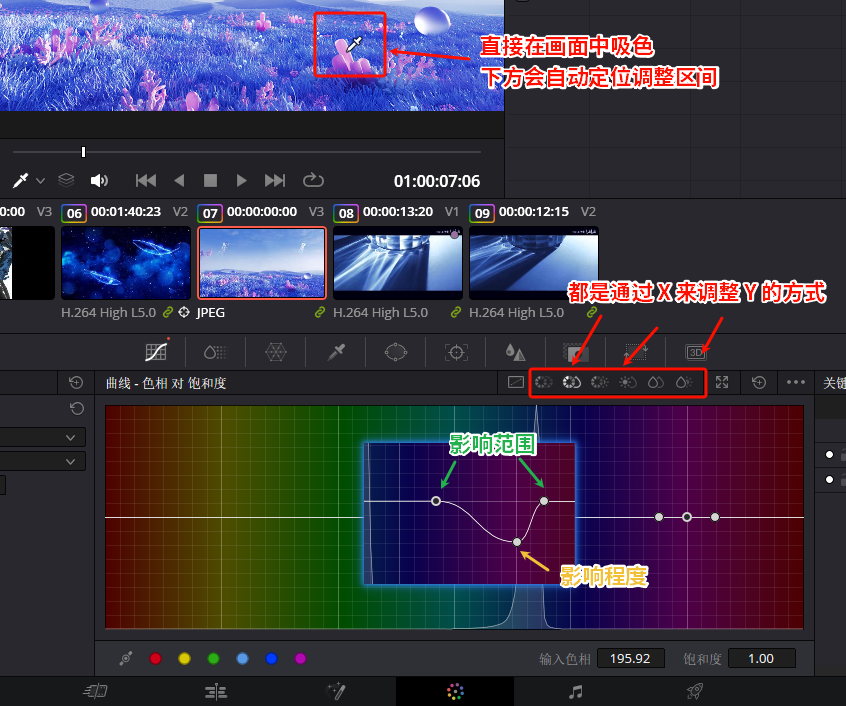Expand the upper dropdown in the left panel
The width and height of the screenshot is (846, 706).
70,437
